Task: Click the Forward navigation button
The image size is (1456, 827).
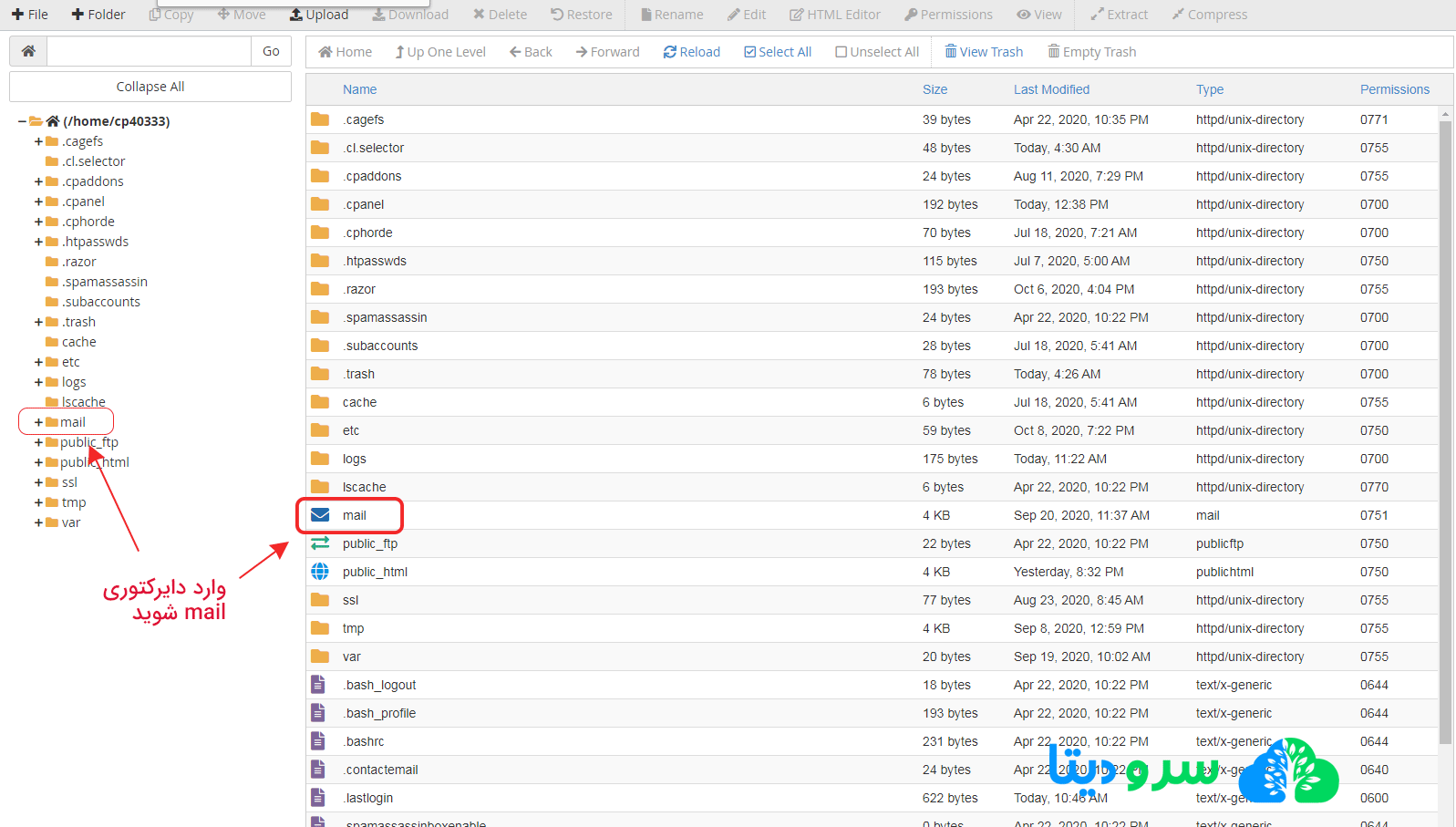Action: 607,52
